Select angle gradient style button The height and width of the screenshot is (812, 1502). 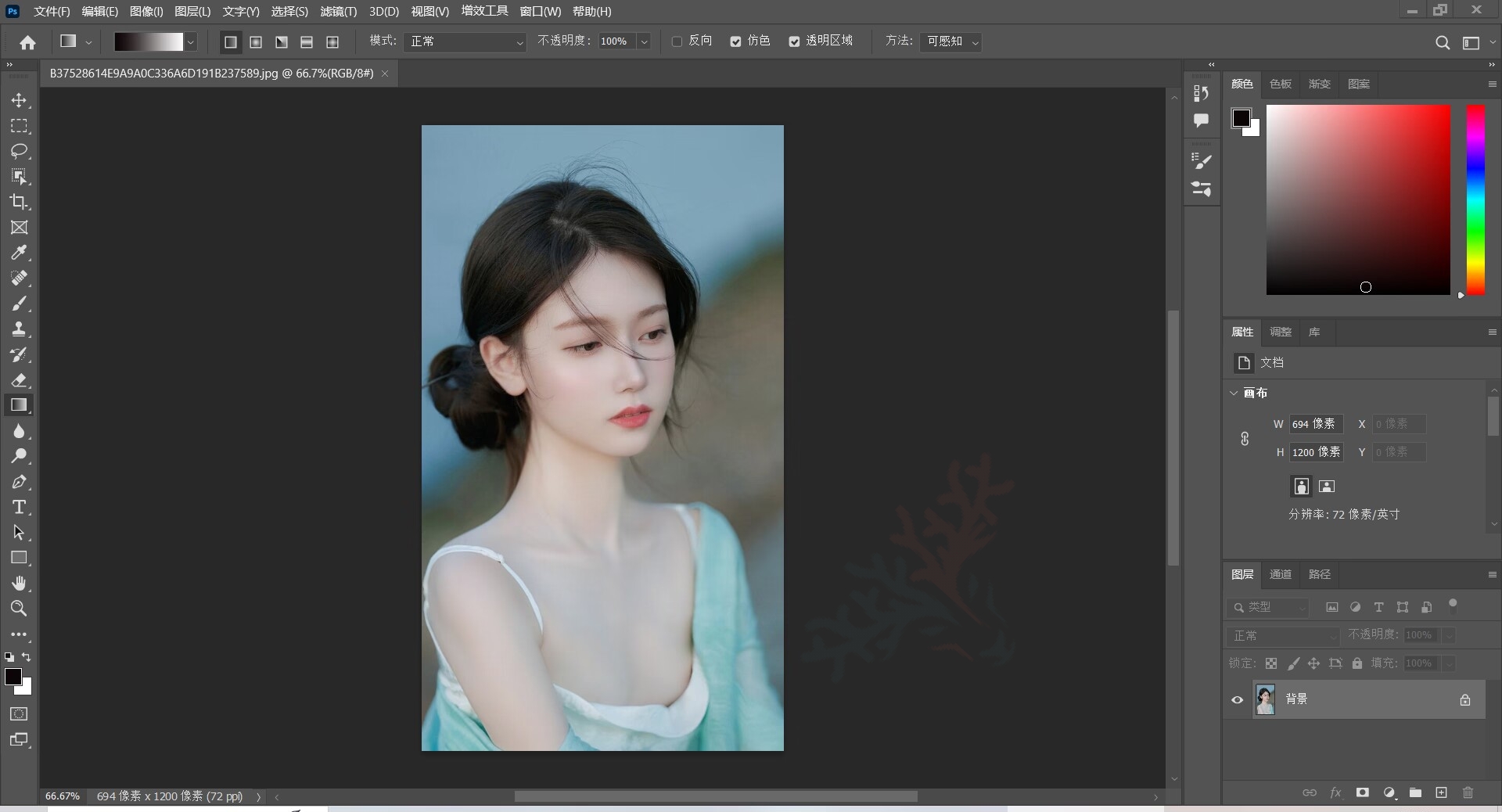click(282, 42)
